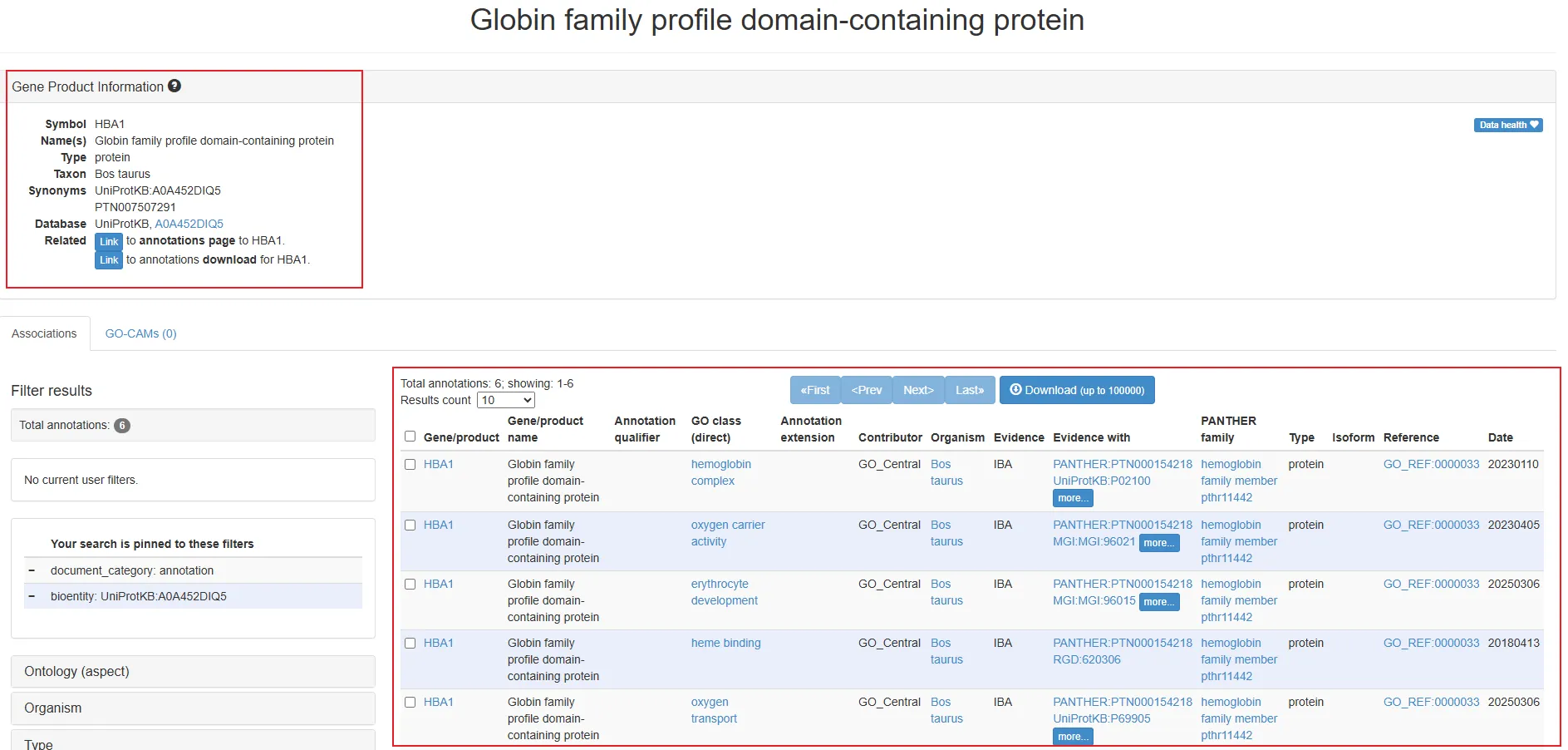
Task: Click Link to annotations page for HBA1
Action: [109, 241]
